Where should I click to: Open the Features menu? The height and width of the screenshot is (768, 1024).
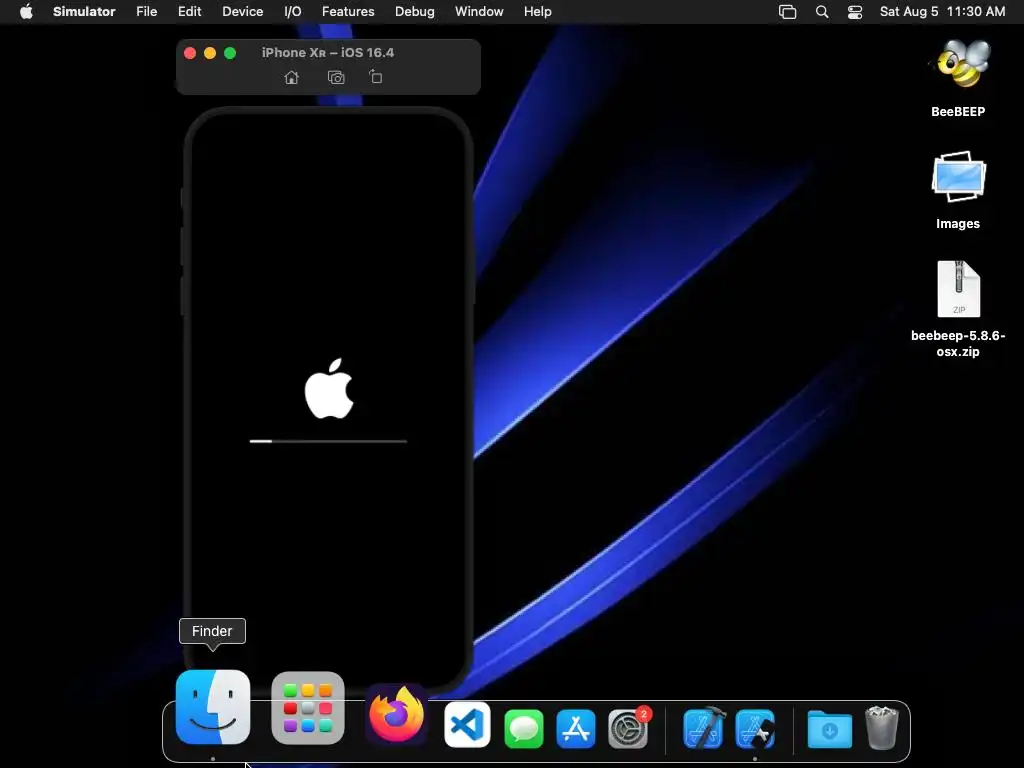[348, 12]
